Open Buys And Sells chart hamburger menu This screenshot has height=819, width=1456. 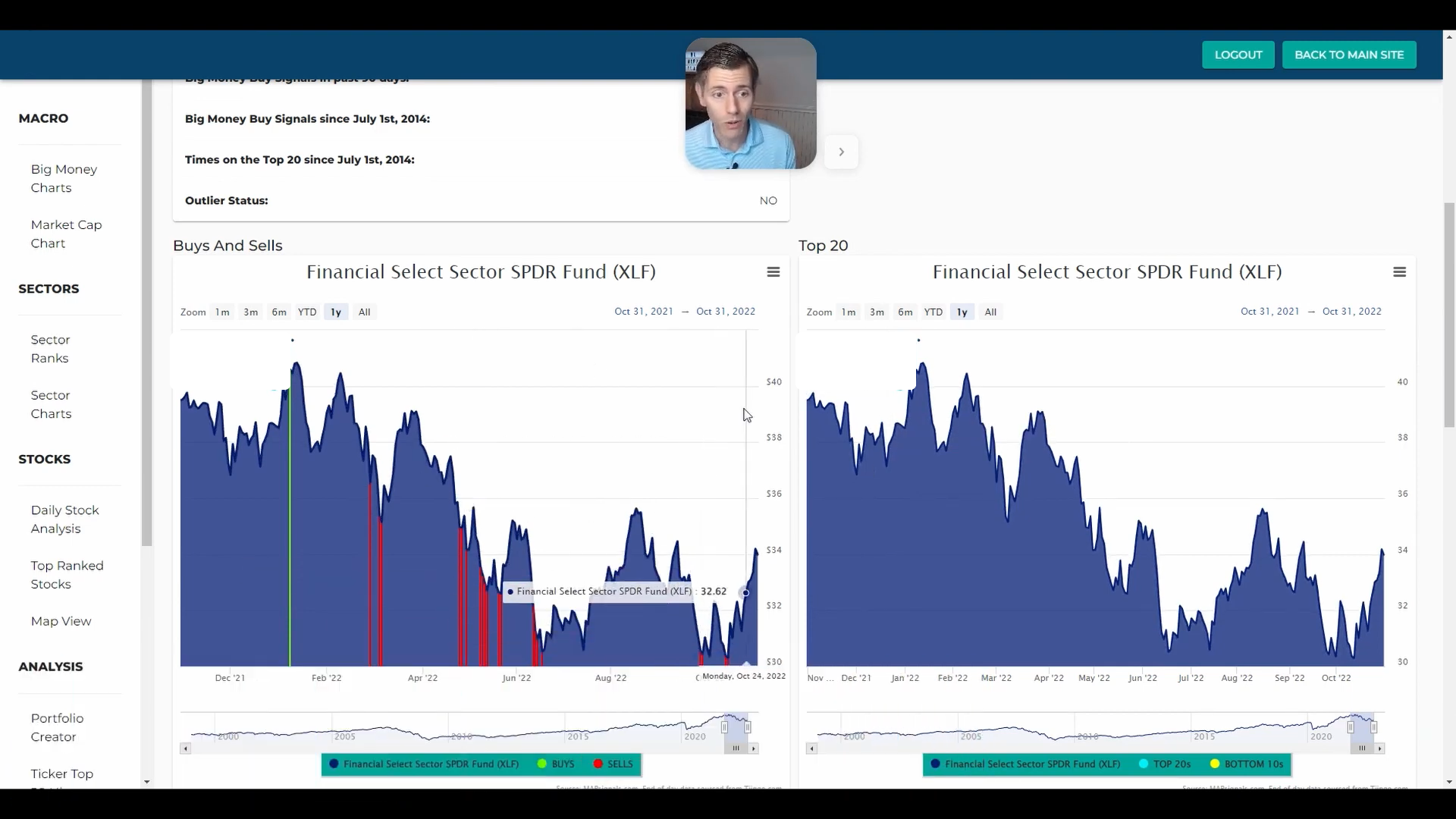773,272
